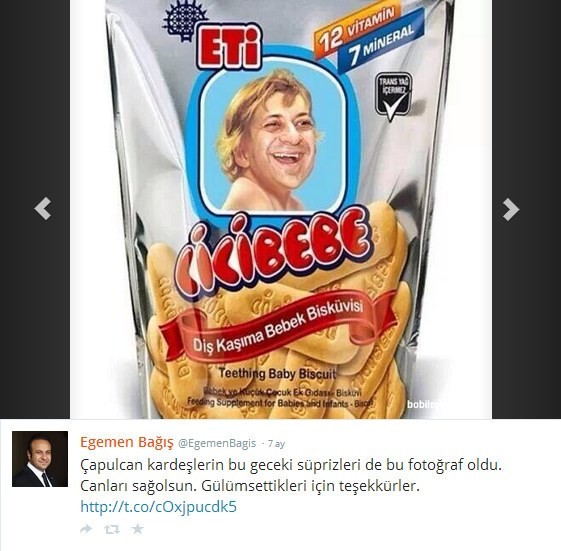Favorite the tweet with the star icon
Viewport: 561px width, 551px height.
[137, 529]
